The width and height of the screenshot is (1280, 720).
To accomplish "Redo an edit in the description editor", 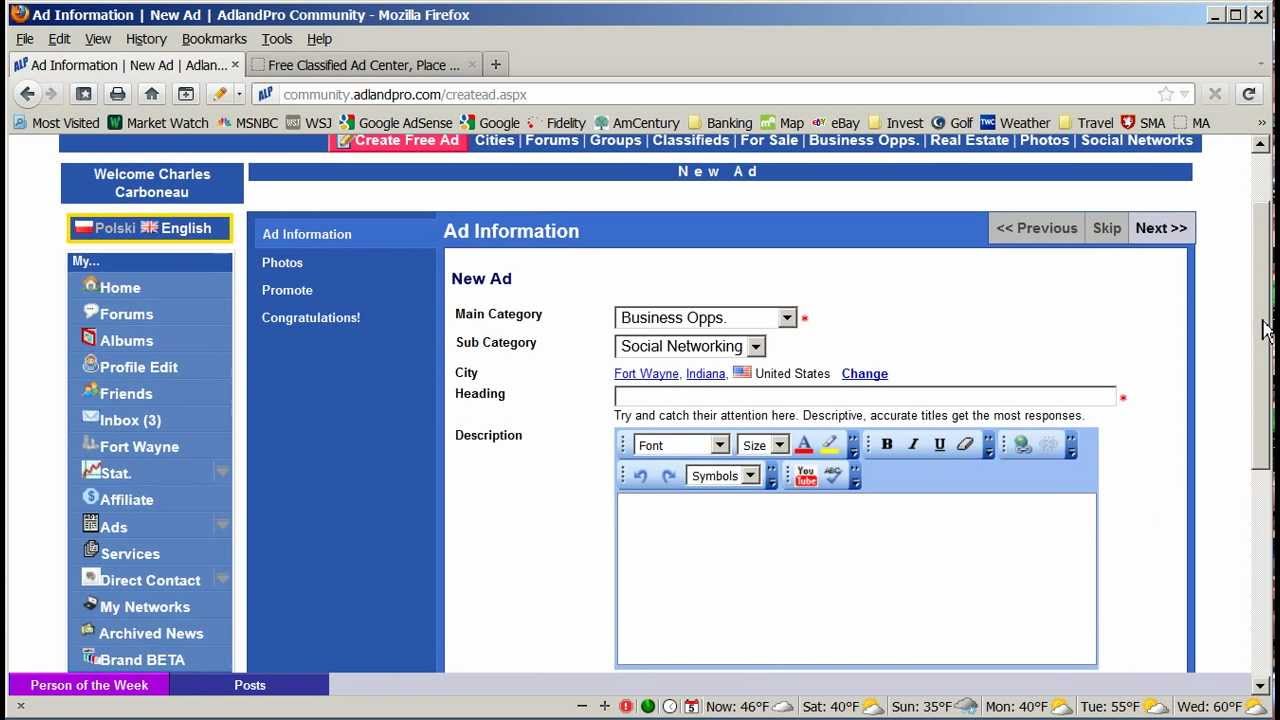I will (667, 475).
